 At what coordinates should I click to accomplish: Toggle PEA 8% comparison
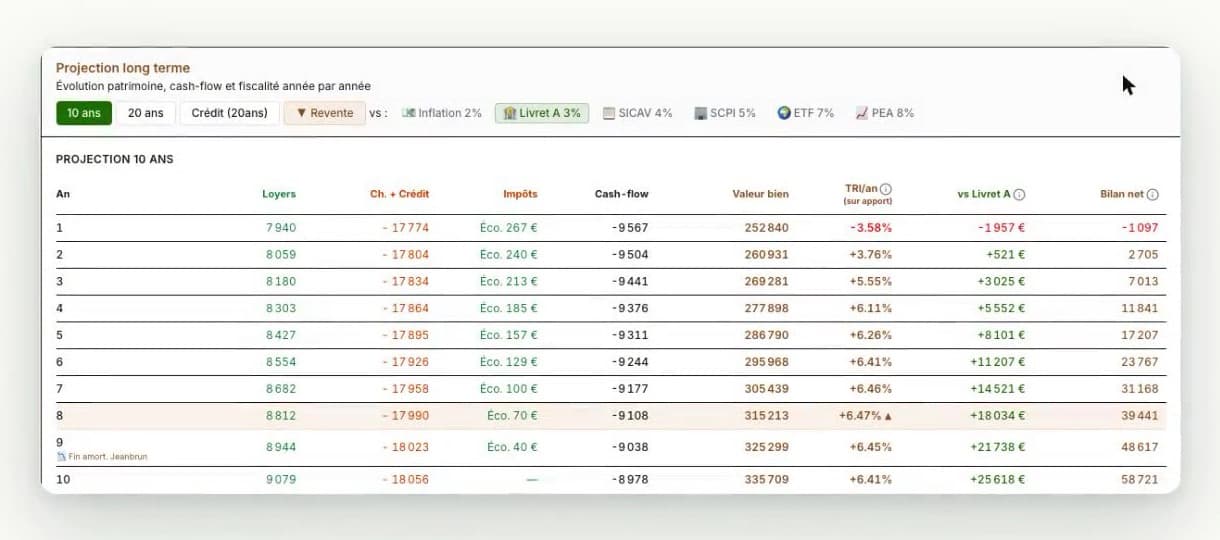click(x=884, y=113)
